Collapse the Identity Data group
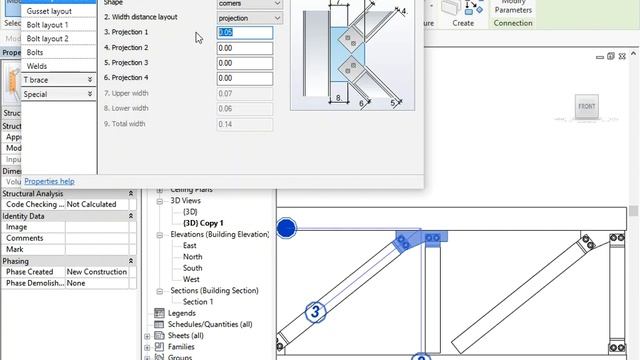 point(131,216)
